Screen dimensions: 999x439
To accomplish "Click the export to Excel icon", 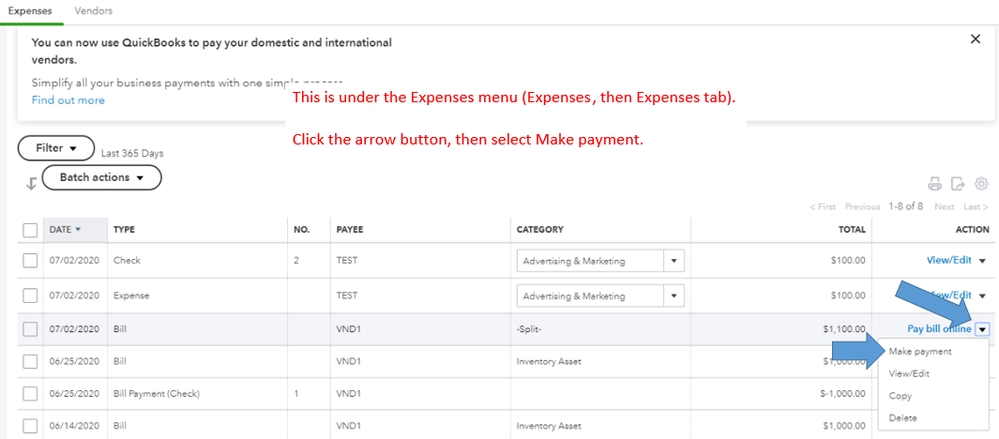I will pos(958,184).
